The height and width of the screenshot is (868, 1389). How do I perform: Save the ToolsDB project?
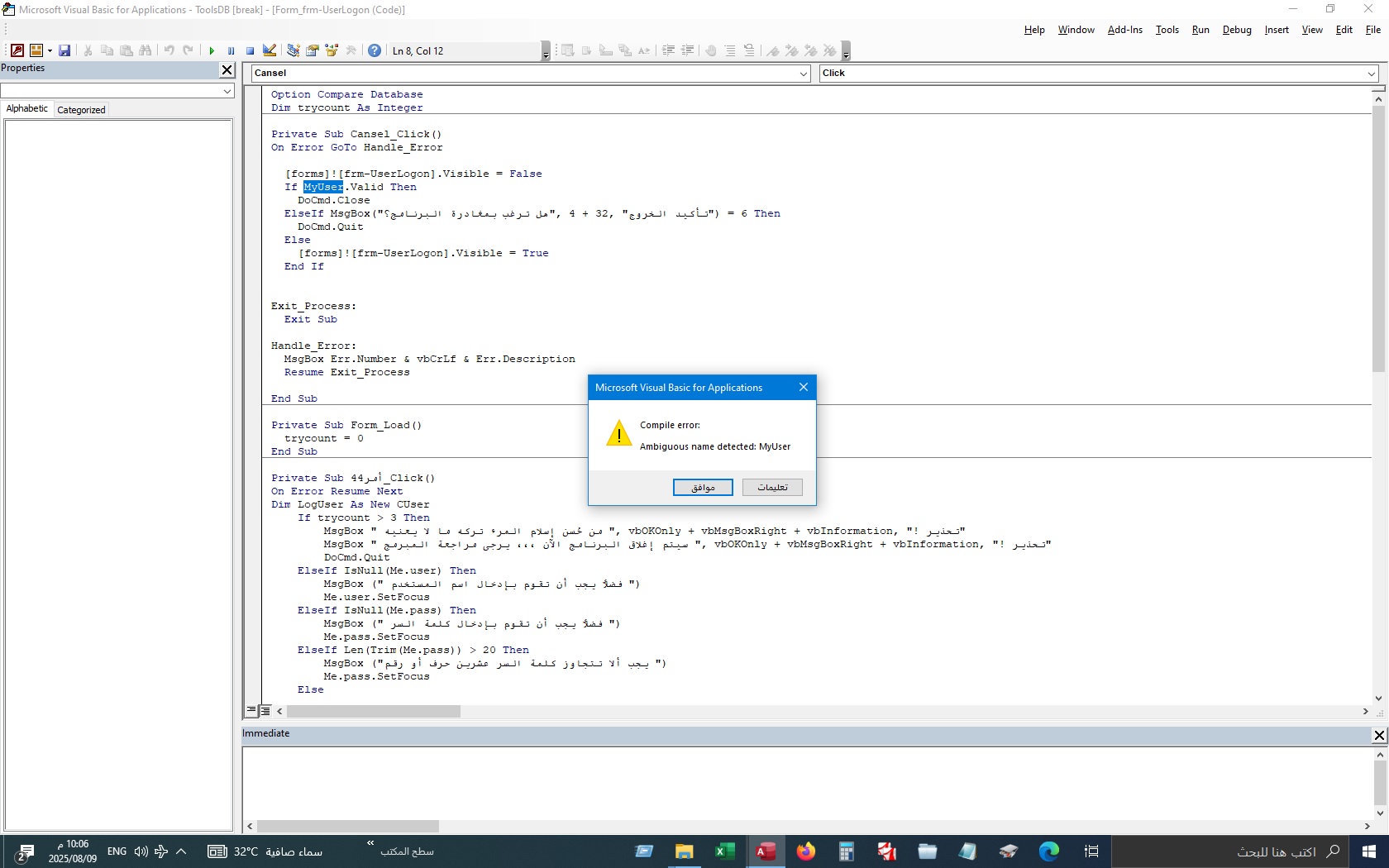point(64,50)
